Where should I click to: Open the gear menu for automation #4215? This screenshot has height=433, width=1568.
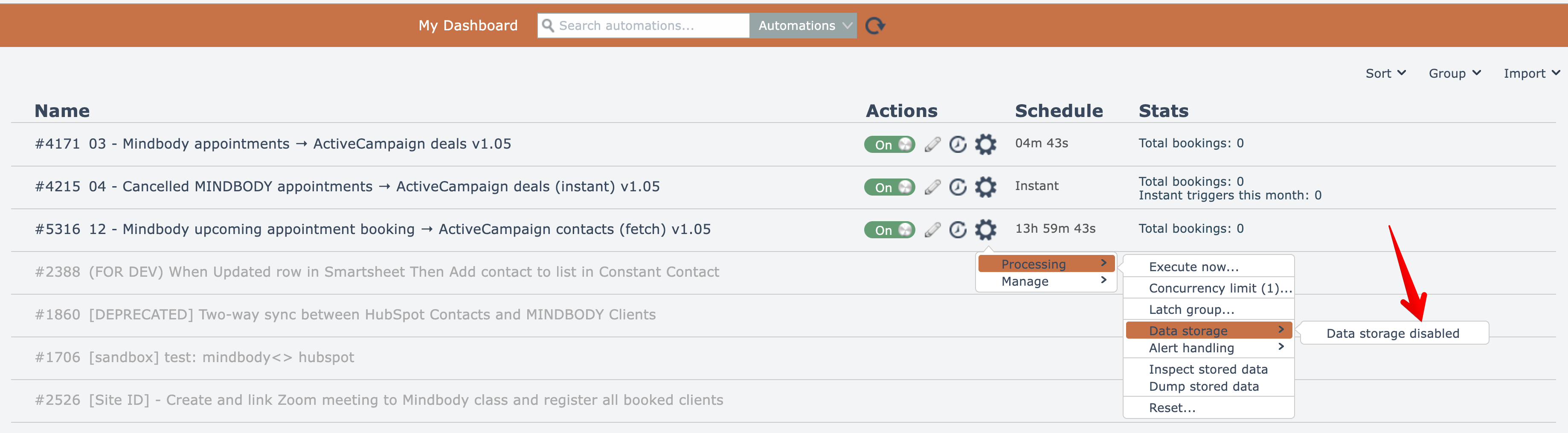[x=985, y=187]
